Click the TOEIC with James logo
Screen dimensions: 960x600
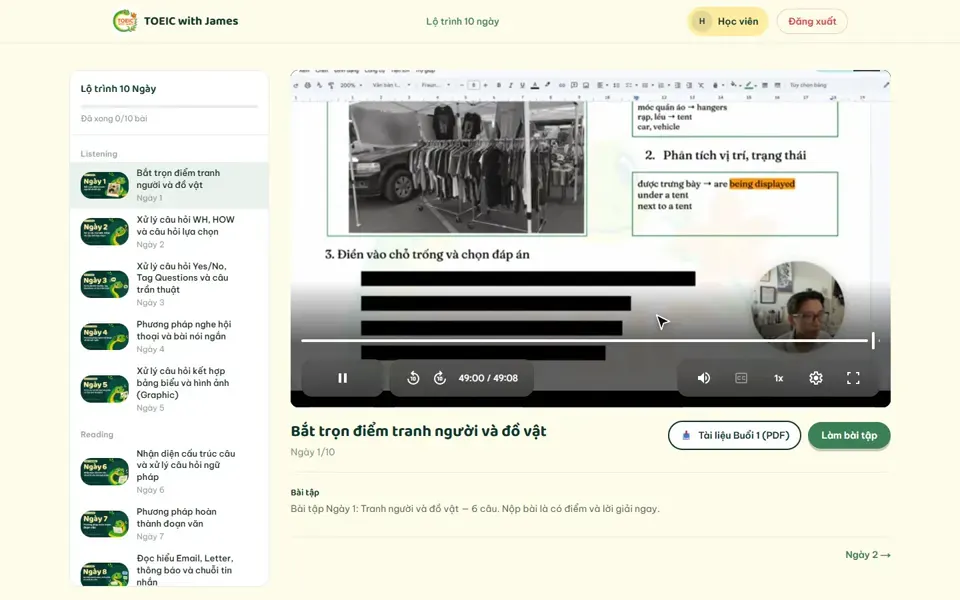[176, 21]
